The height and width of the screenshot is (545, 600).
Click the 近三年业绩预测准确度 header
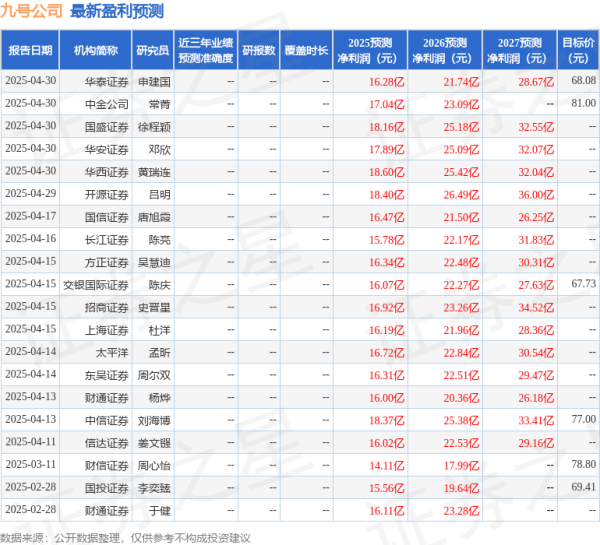[206, 50]
